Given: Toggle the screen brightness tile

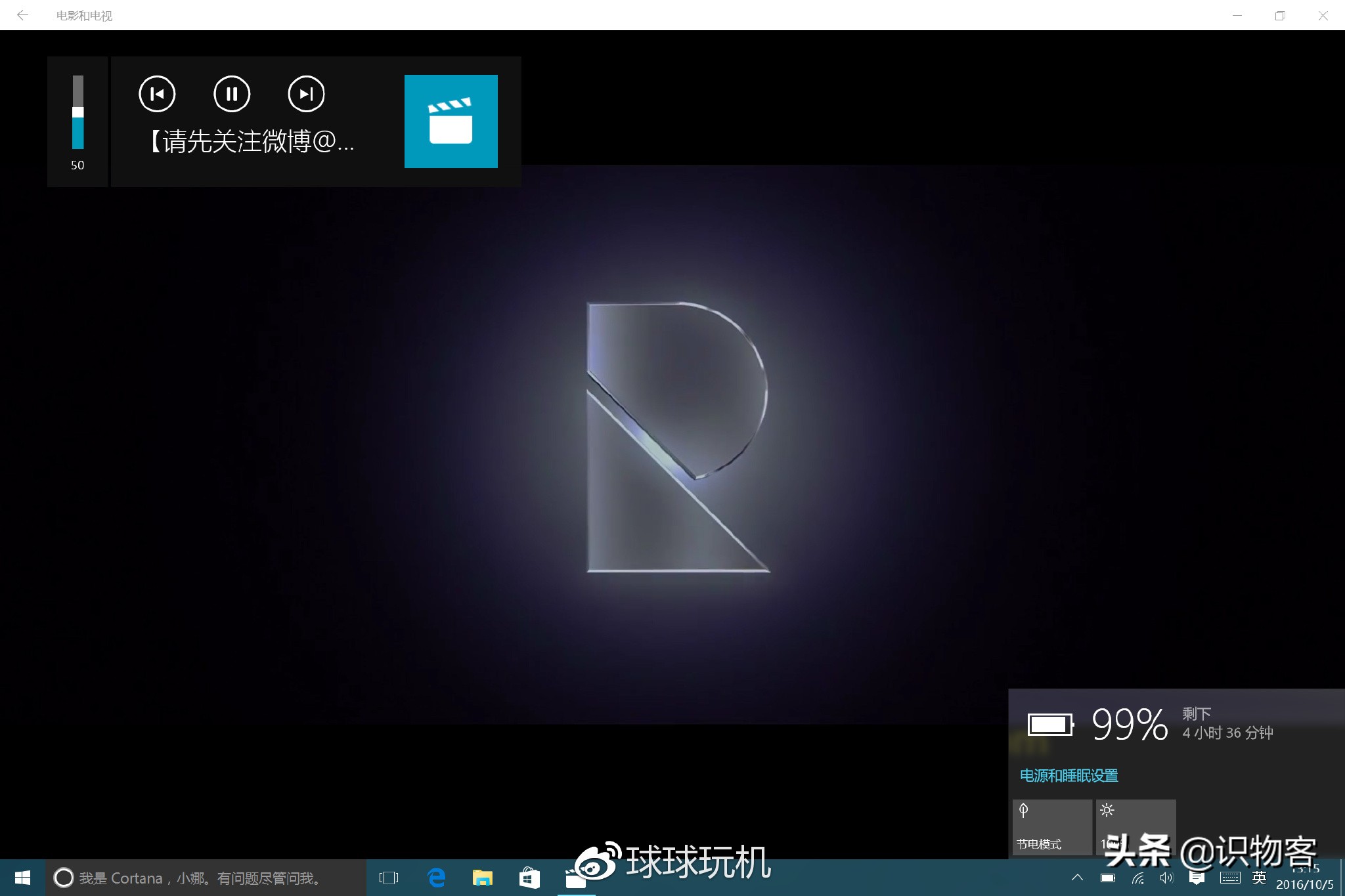Looking at the screenshot, I should (x=1136, y=826).
